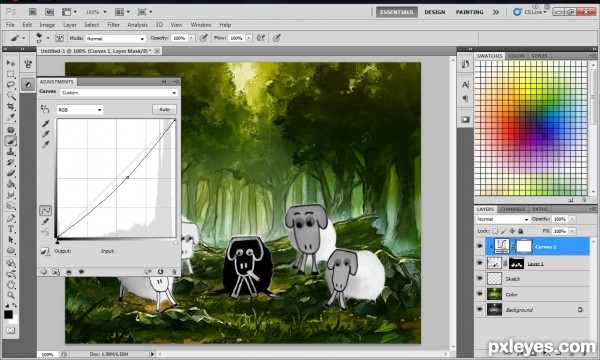Viewport: 600px width, 360px height.
Task: Hide the Color layer
Action: 480,294
